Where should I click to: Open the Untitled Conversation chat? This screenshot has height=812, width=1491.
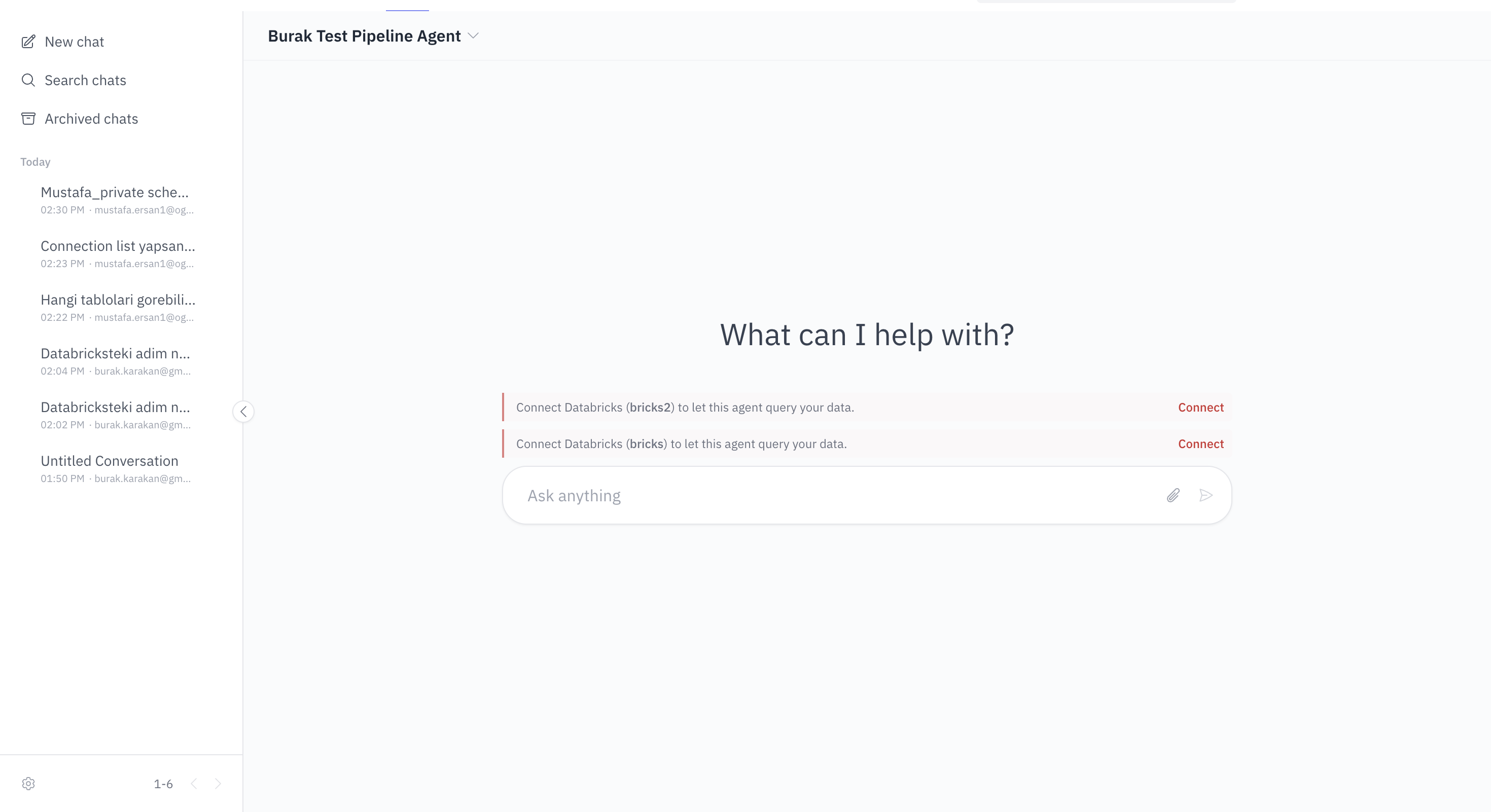click(118, 469)
